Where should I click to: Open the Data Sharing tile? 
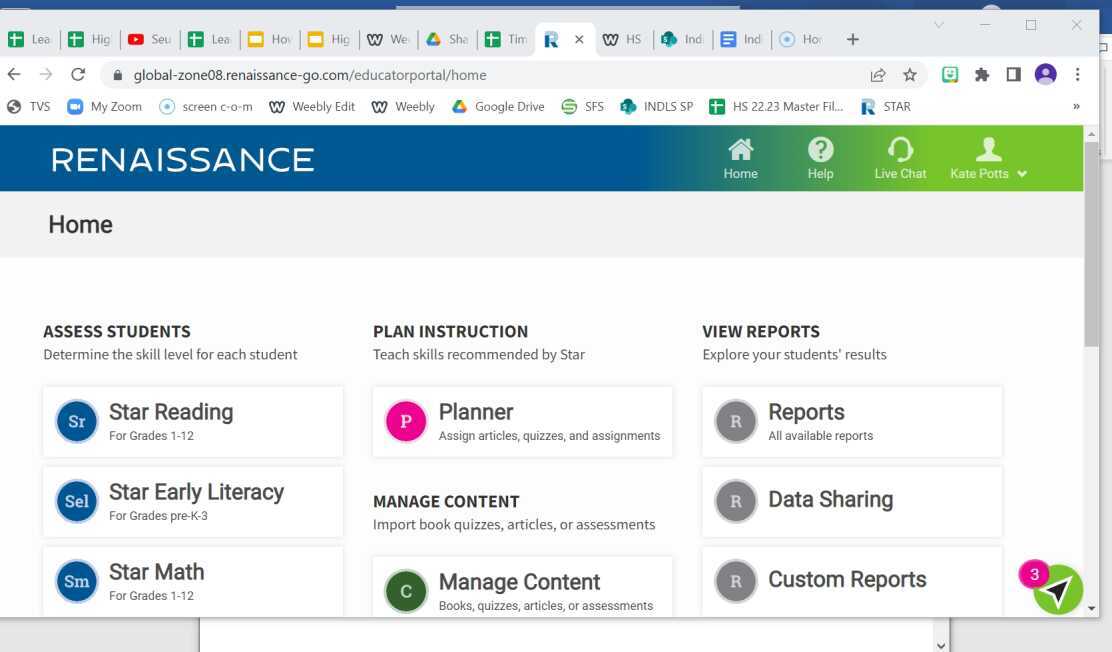click(x=852, y=502)
